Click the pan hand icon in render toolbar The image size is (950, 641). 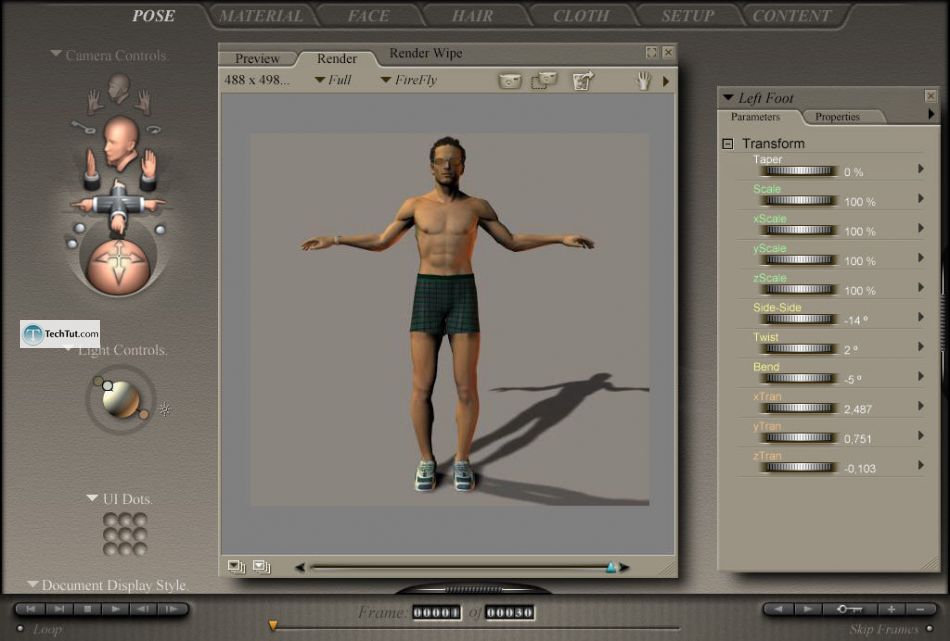(x=643, y=81)
